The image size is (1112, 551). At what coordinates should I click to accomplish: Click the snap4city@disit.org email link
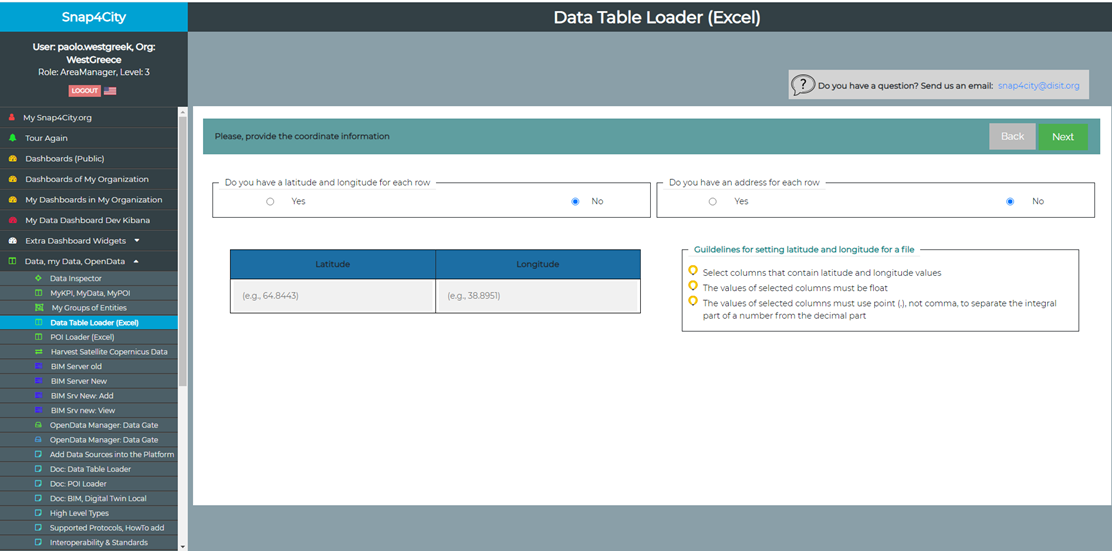(x=1038, y=86)
